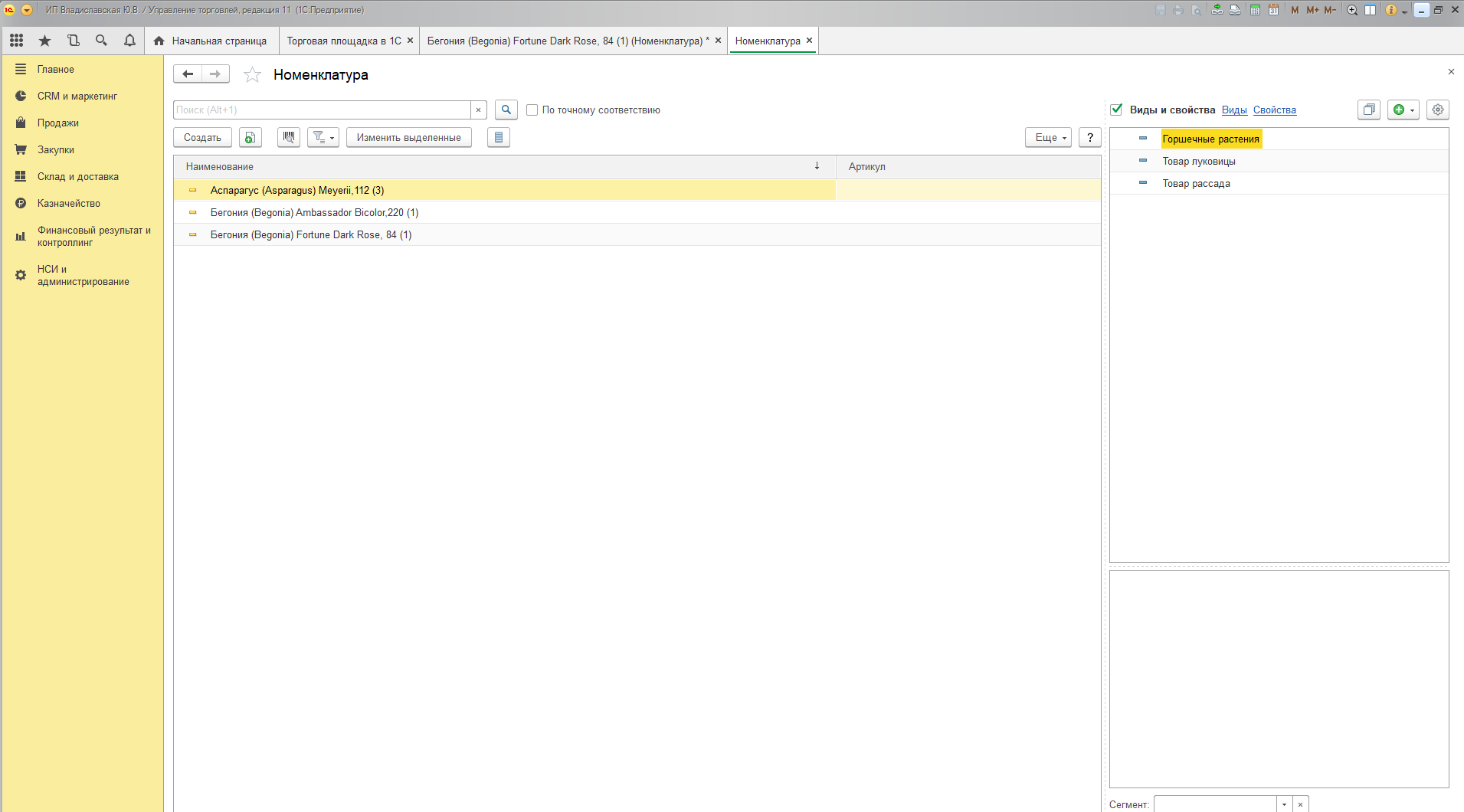This screenshot has width=1464, height=812.
Task: Click the barcode search icon button
Action: [288, 137]
